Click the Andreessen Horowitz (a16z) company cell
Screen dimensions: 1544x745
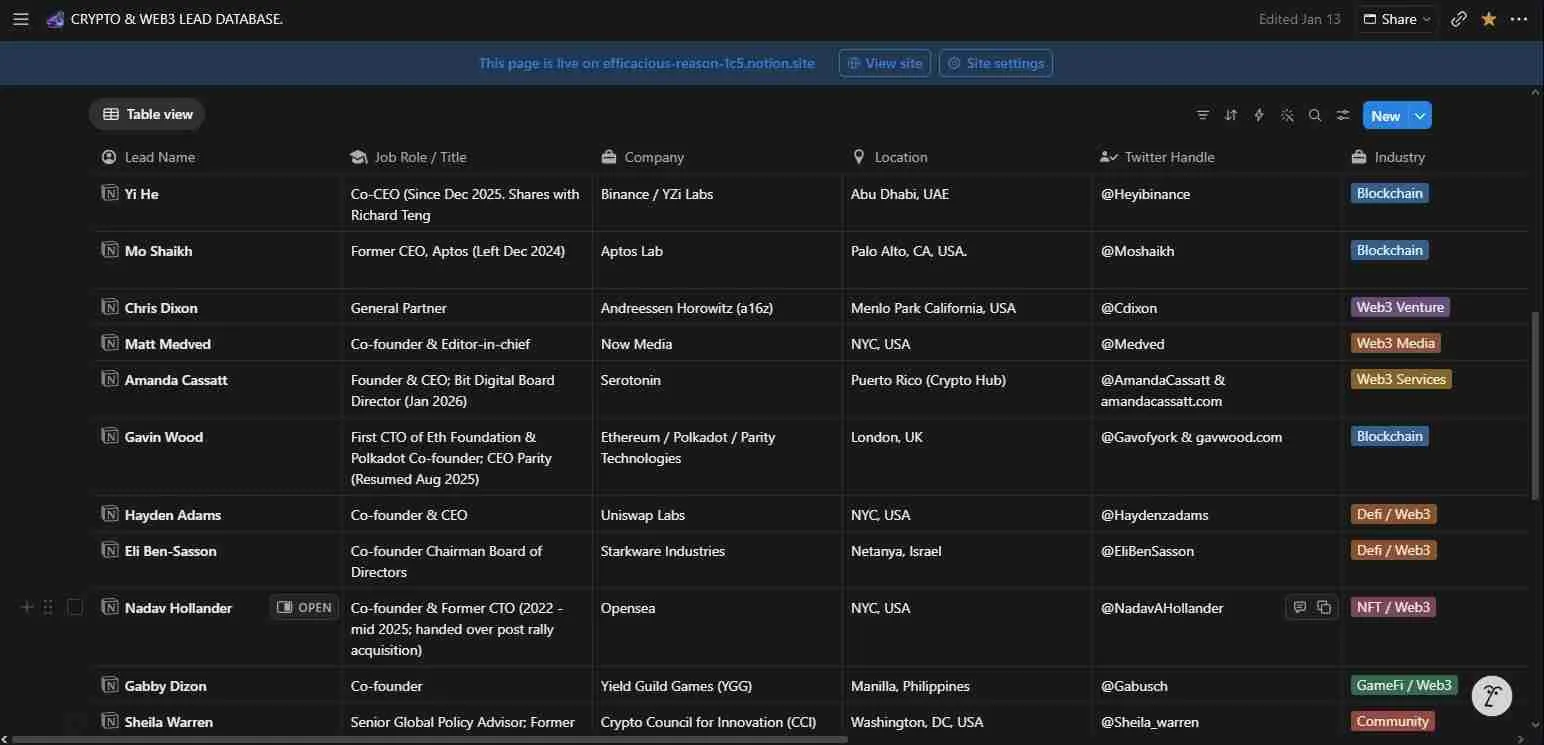pyautogui.click(x=717, y=307)
